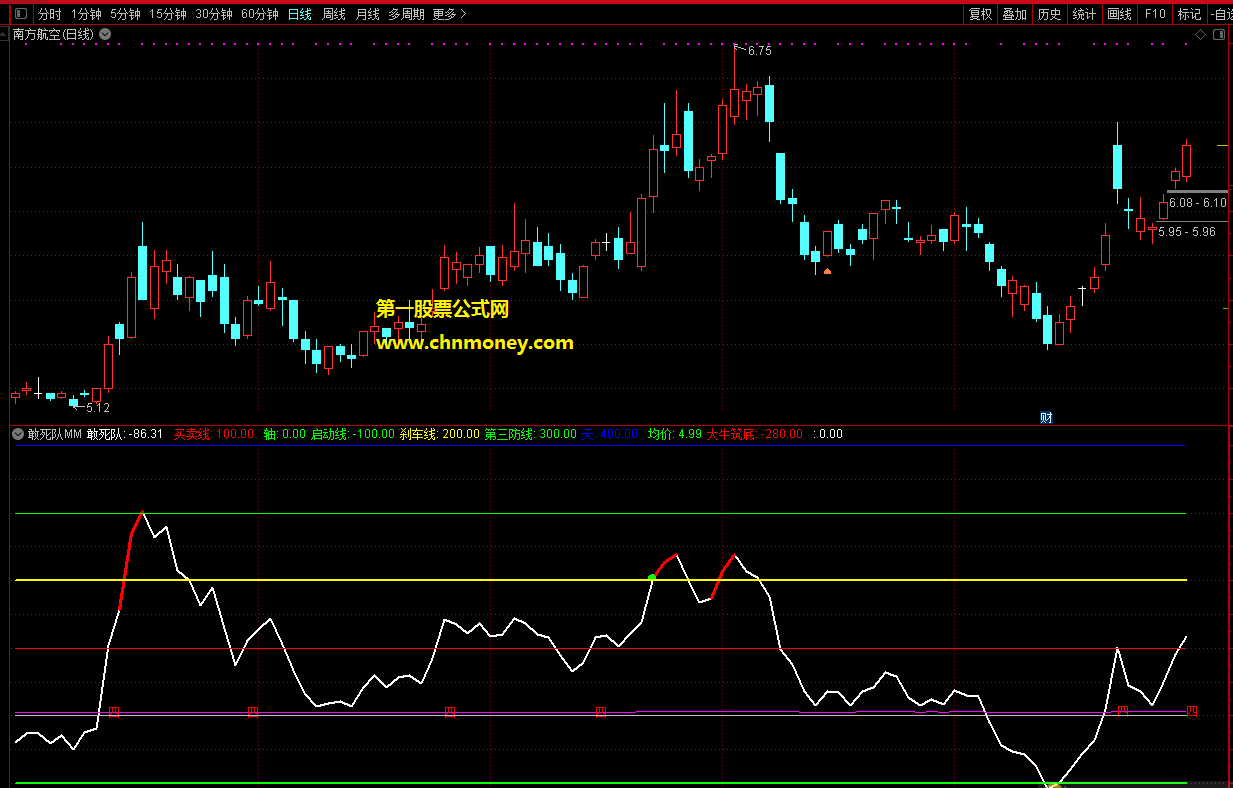Click the green dot signal on indicator line
The height and width of the screenshot is (788, 1233).
(x=652, y=577)
